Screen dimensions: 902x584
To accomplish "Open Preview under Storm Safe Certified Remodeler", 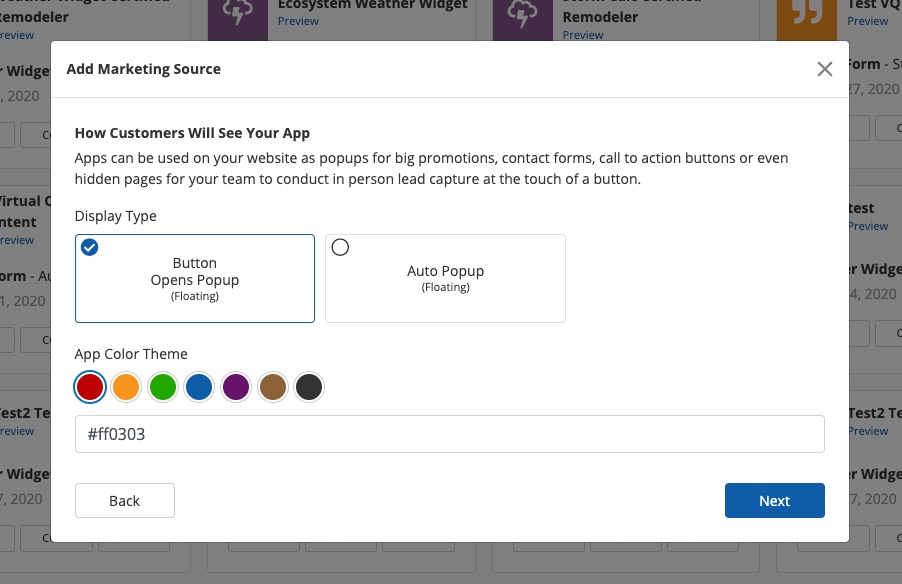I will (583, 35).
